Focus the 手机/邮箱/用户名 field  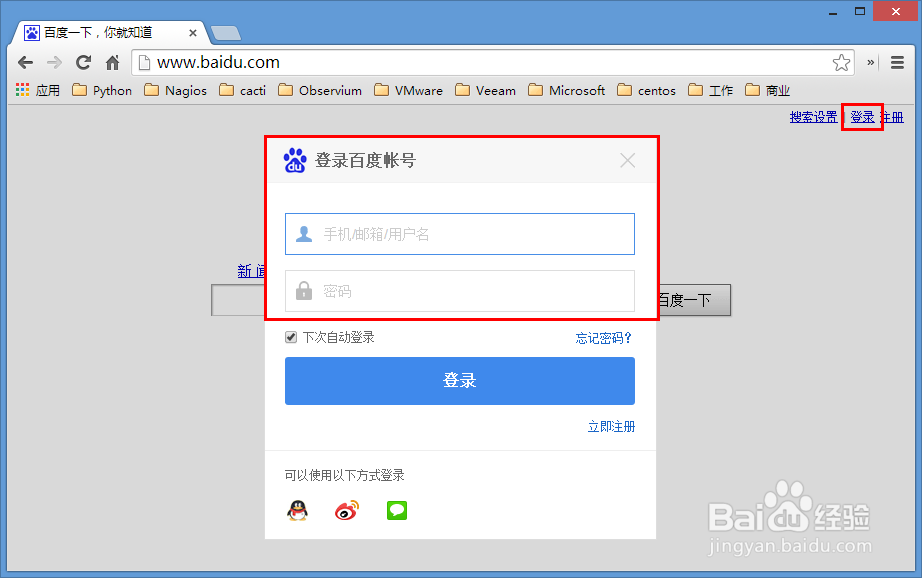460,234
